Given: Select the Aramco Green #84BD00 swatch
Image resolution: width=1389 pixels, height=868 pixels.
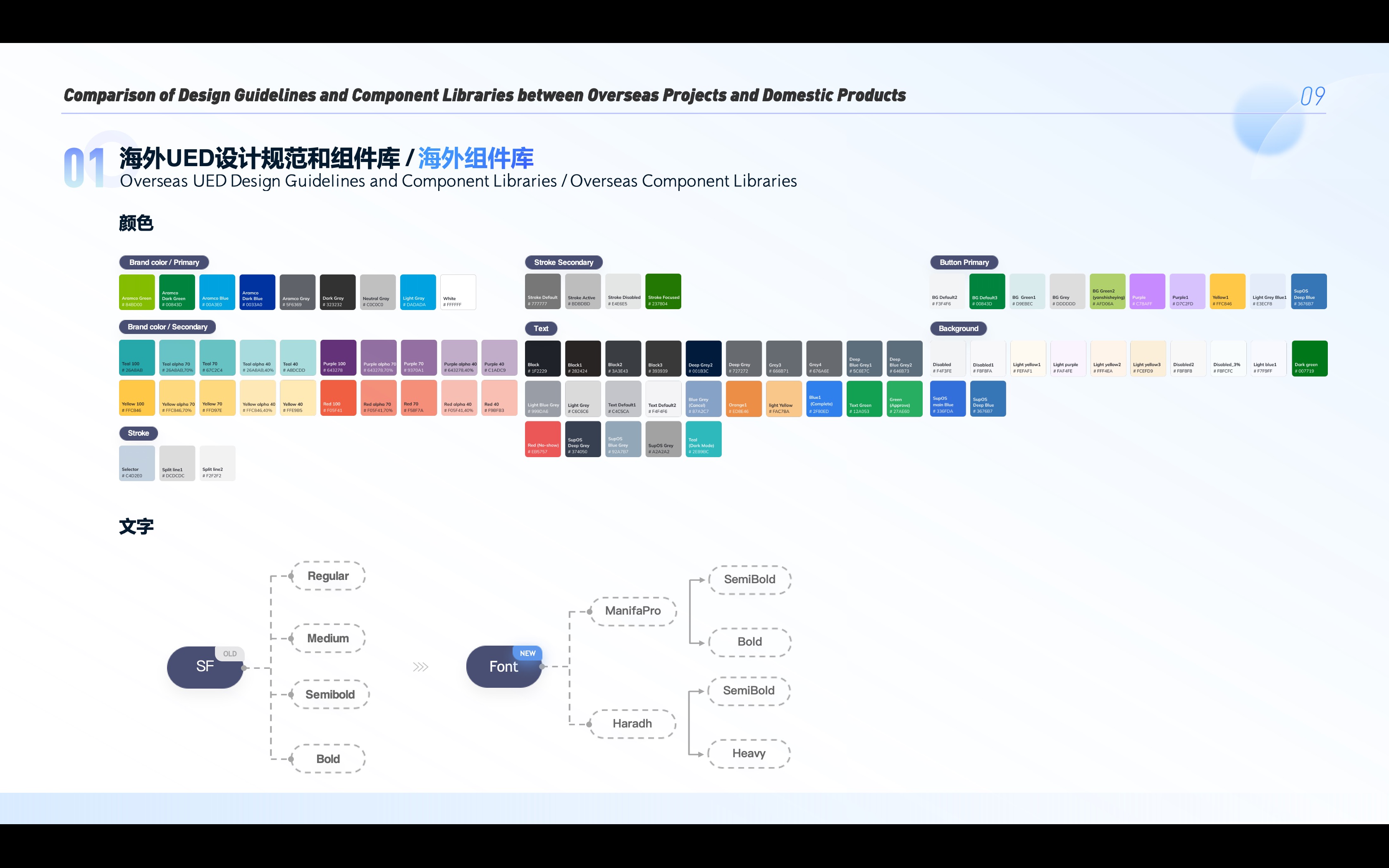Looking at the screenshot, I should [x=136, y=292].
